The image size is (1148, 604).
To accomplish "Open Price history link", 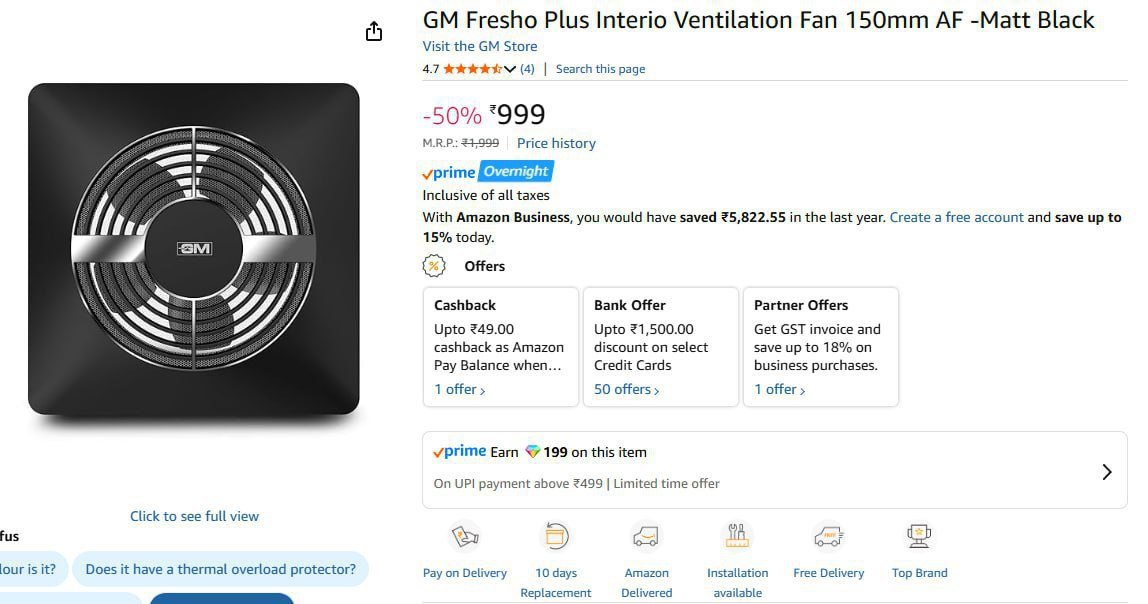I will coord(556,143).
